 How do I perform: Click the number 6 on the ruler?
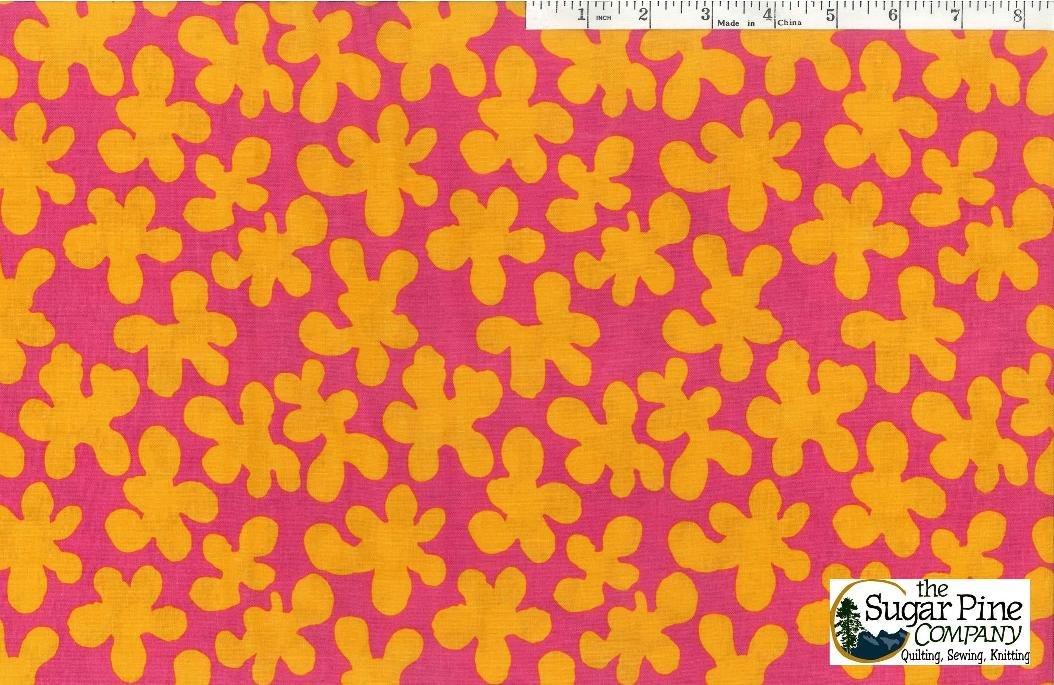pos(892,16)
